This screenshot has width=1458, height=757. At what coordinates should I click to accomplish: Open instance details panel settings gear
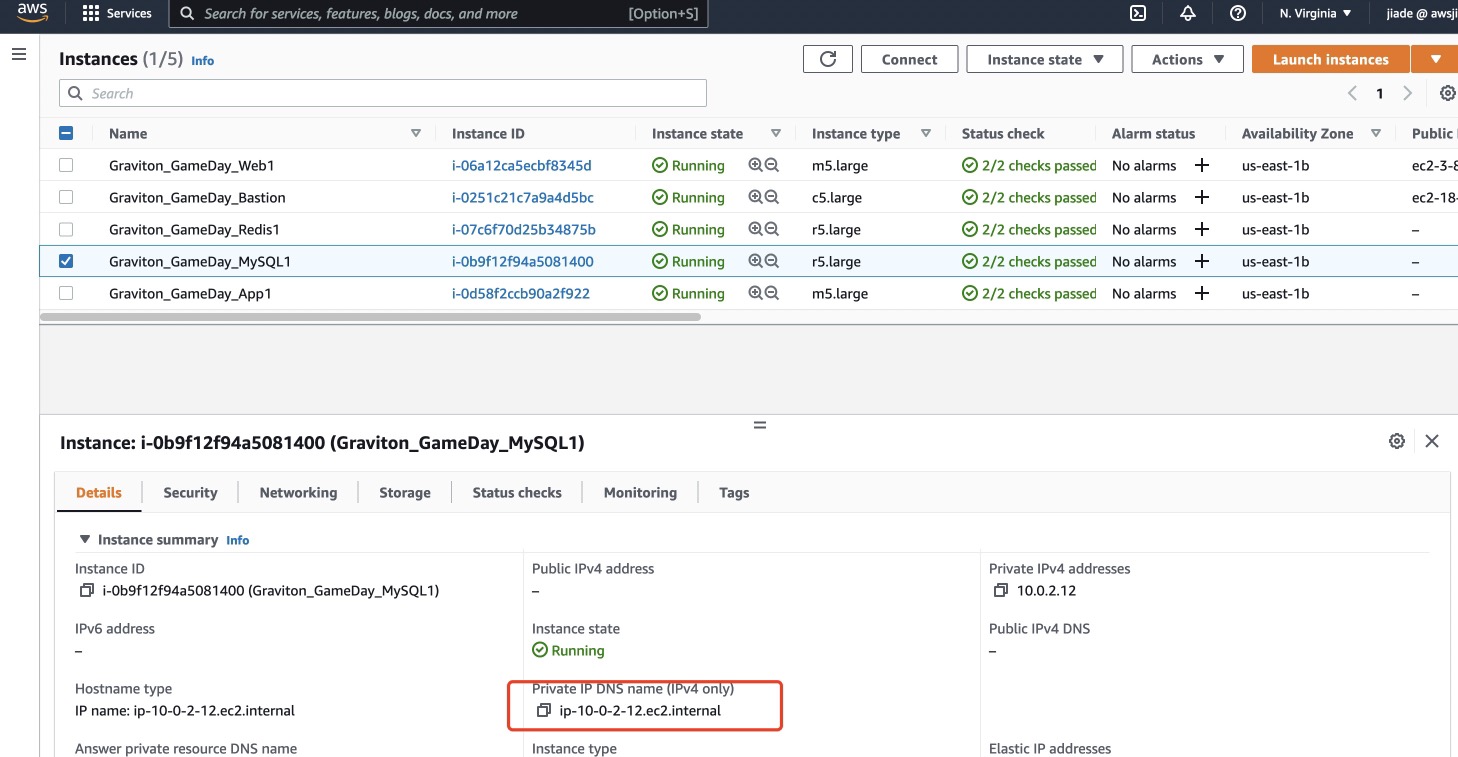[1397, 441]
